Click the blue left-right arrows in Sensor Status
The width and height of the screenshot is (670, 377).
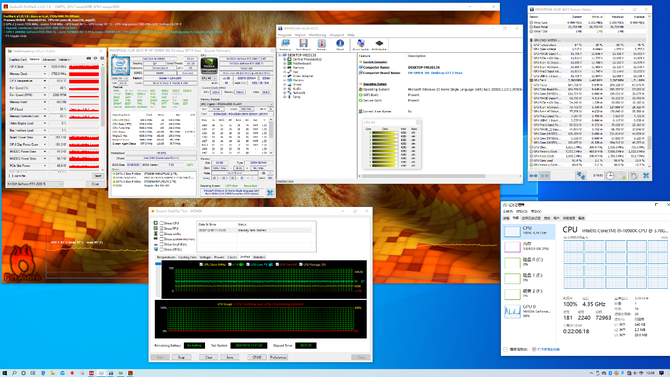[x=533, y=176]
